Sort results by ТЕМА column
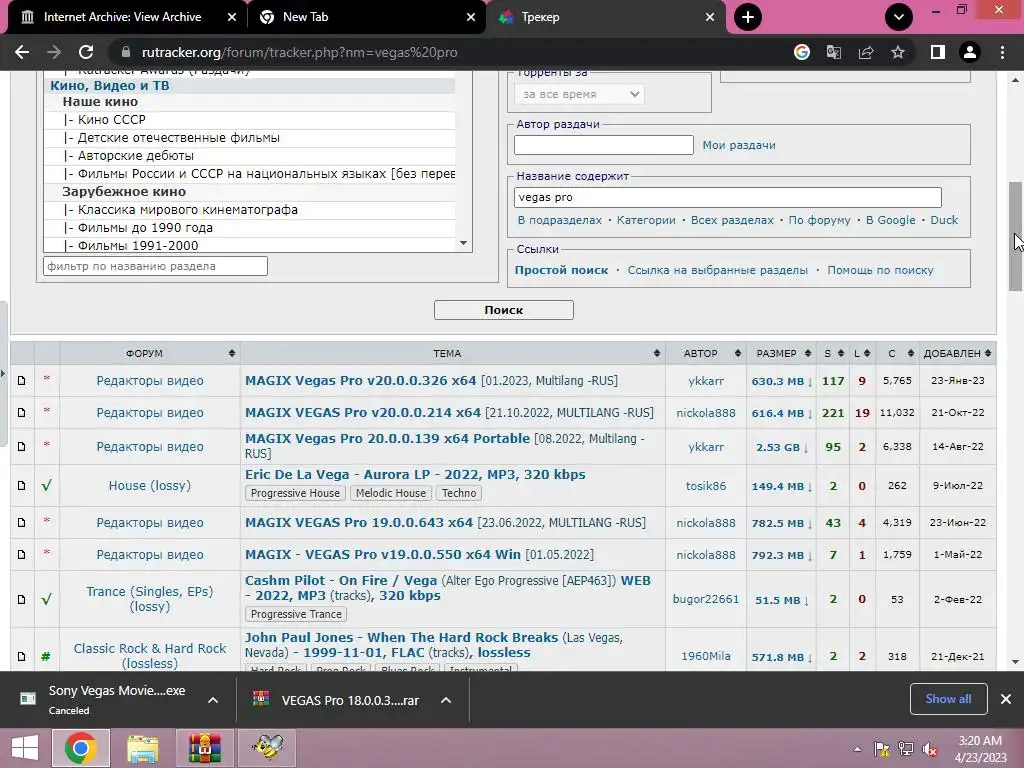 coord(453,353)
